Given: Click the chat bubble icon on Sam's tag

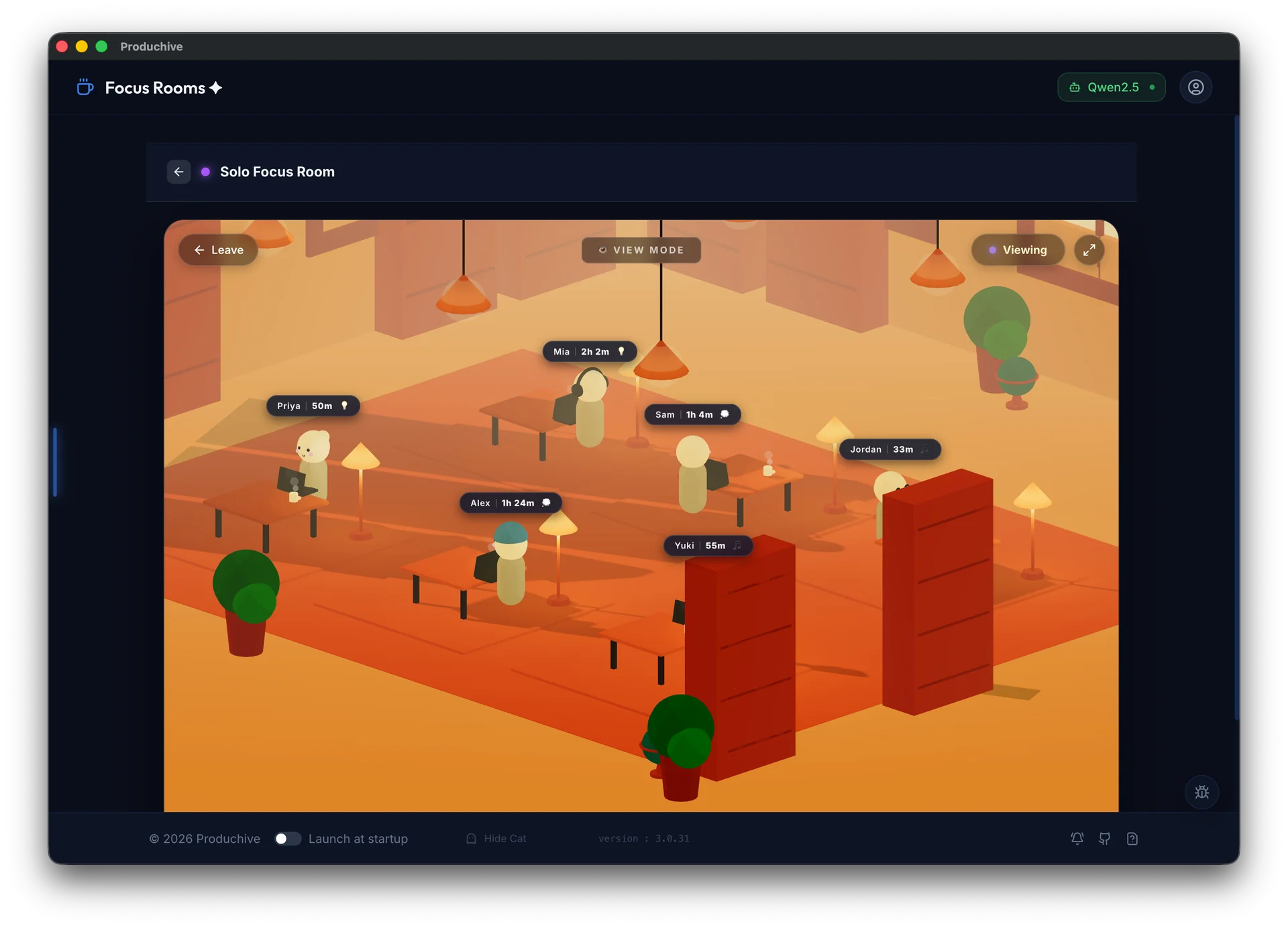Looking at the screenshot, I should pyautogui.click(x=724, y=414).
